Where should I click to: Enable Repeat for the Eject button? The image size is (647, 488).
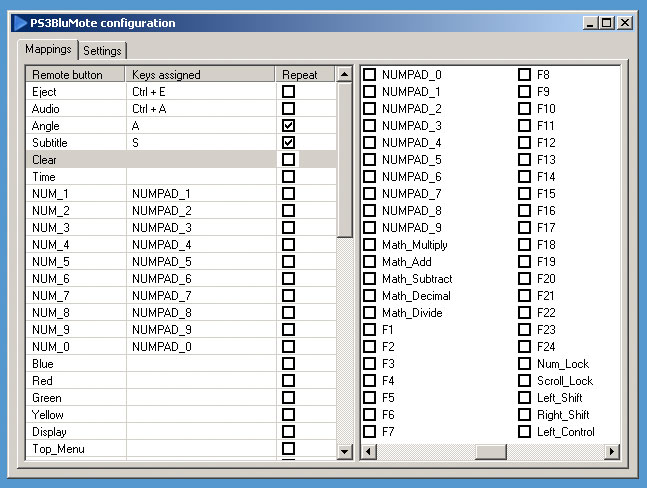pos(288,92)
